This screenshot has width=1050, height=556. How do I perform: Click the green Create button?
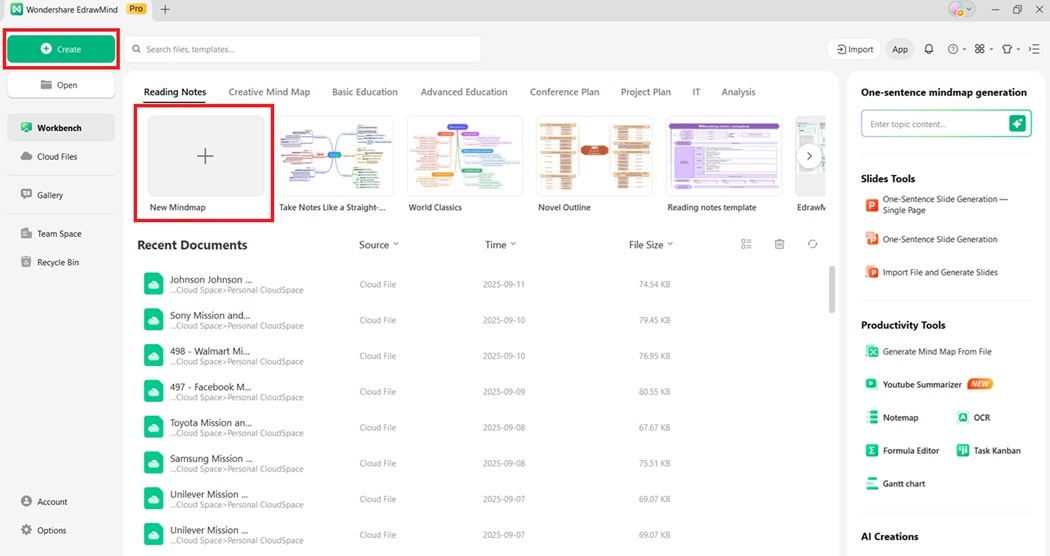click(x=61, y=49)
